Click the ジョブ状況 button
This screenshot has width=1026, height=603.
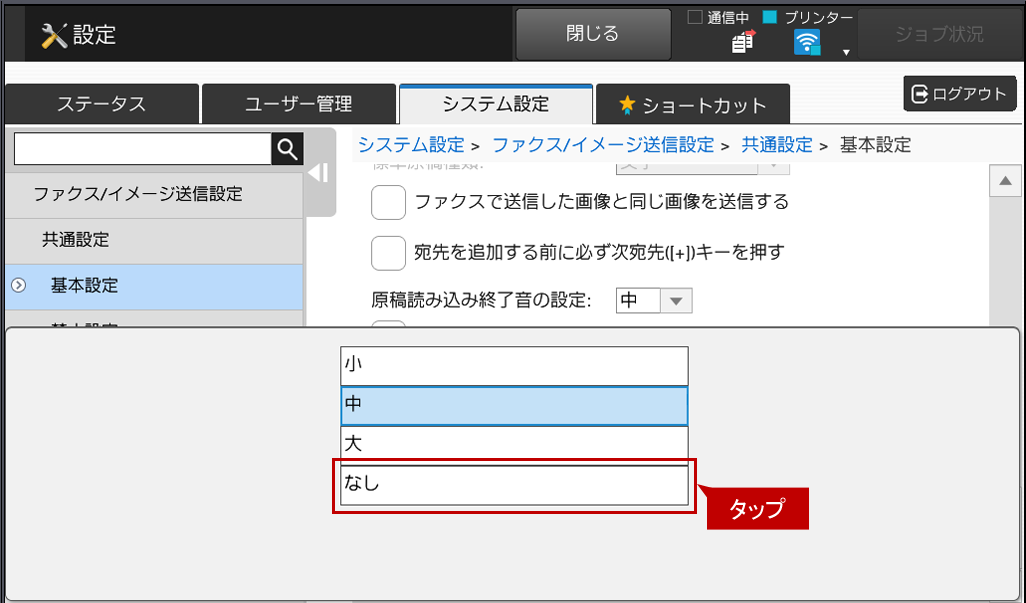coord(940,34)
